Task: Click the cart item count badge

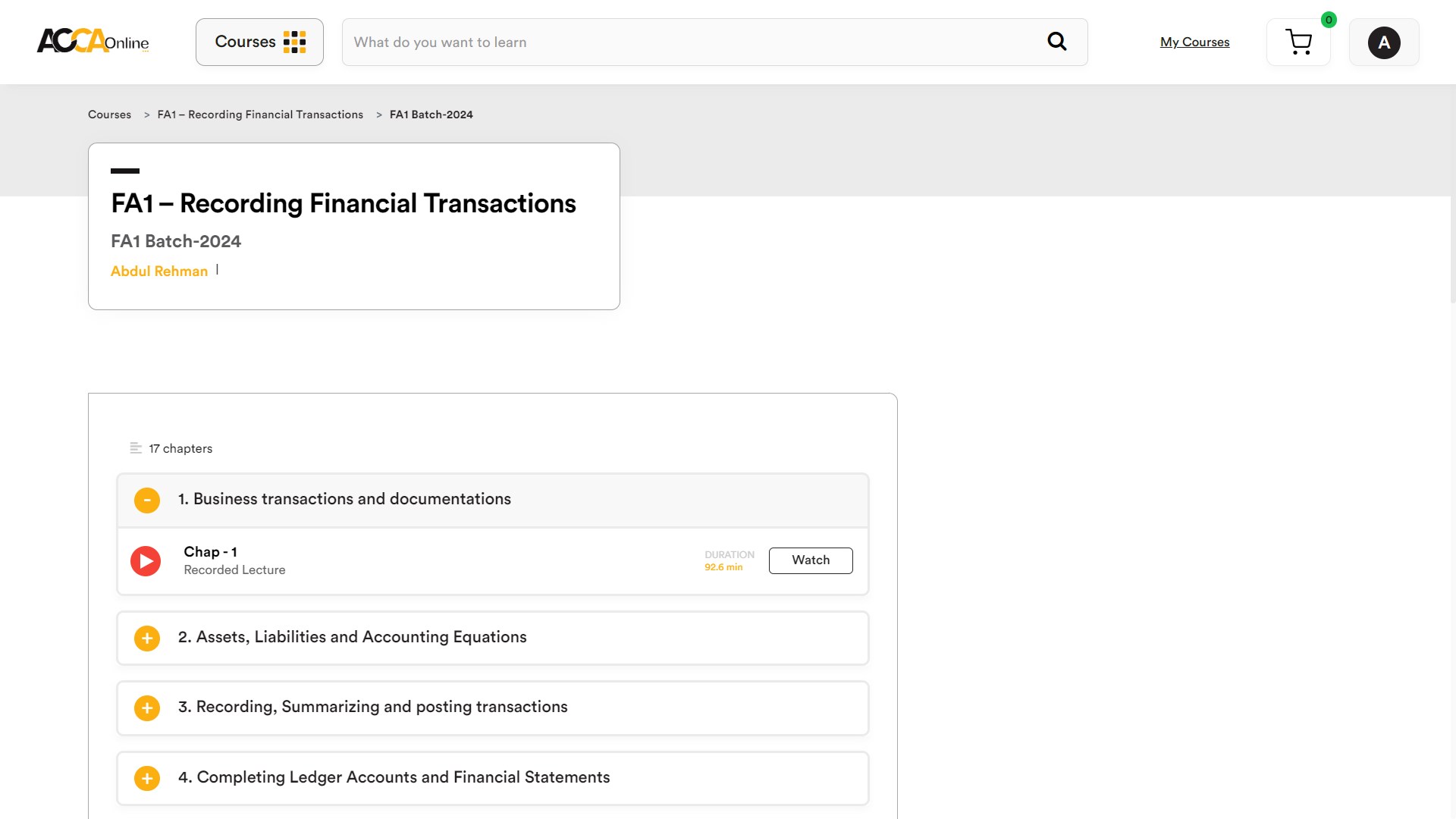Action: (x=1329, y=20)
